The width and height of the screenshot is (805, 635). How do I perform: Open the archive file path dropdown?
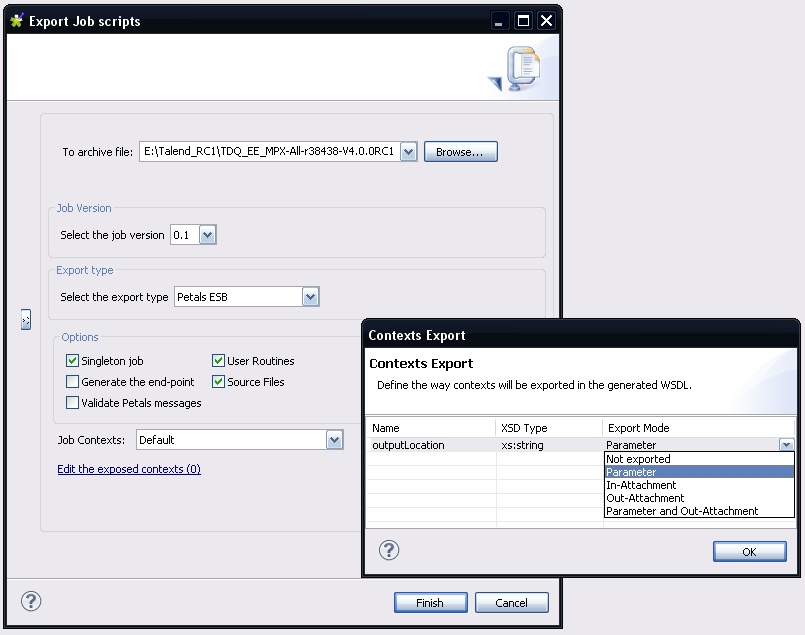coord(408,152)
